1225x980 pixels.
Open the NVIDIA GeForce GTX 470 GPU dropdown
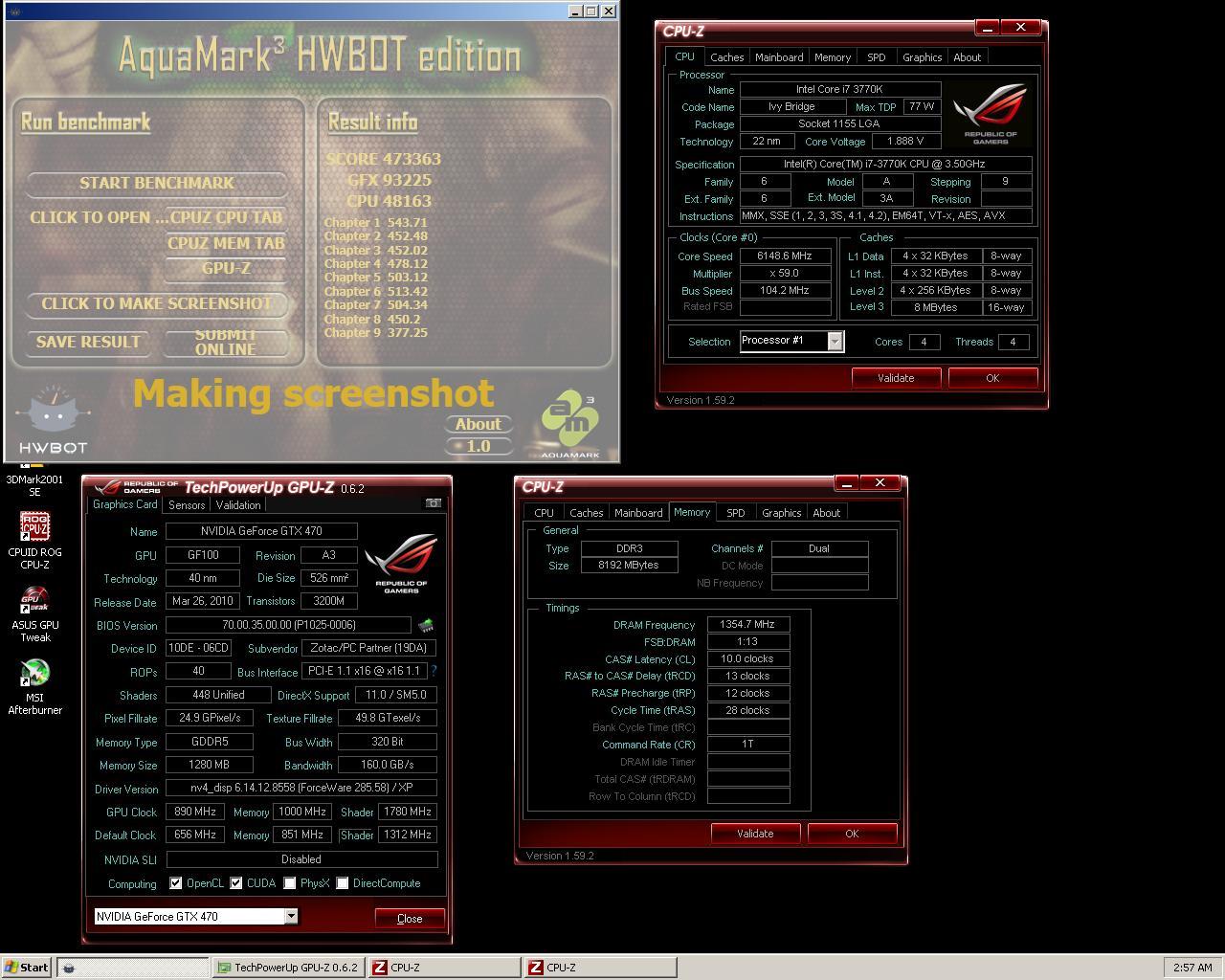[x=291, y=917]
